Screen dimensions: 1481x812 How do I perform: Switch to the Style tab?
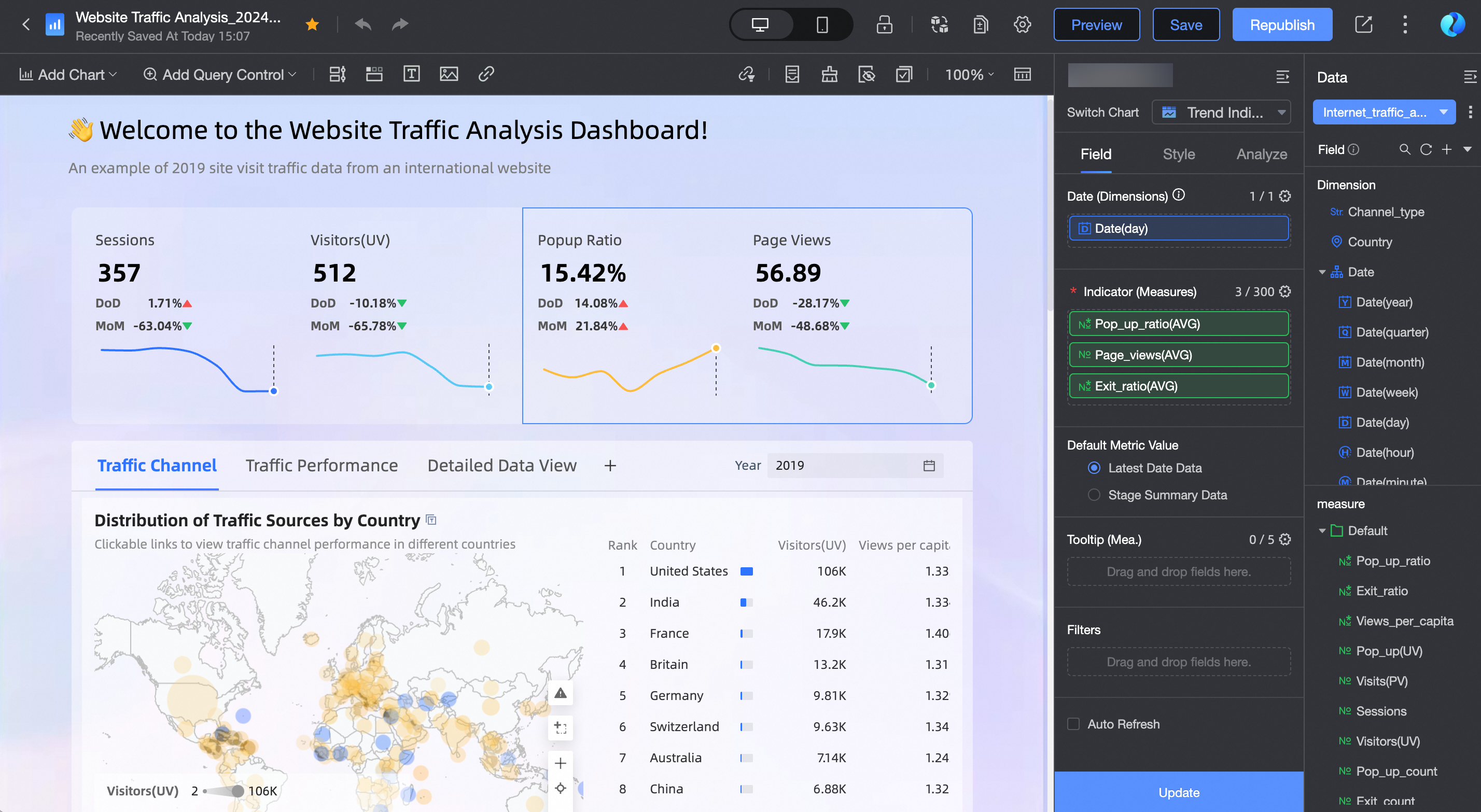[x=1178, y=154]
